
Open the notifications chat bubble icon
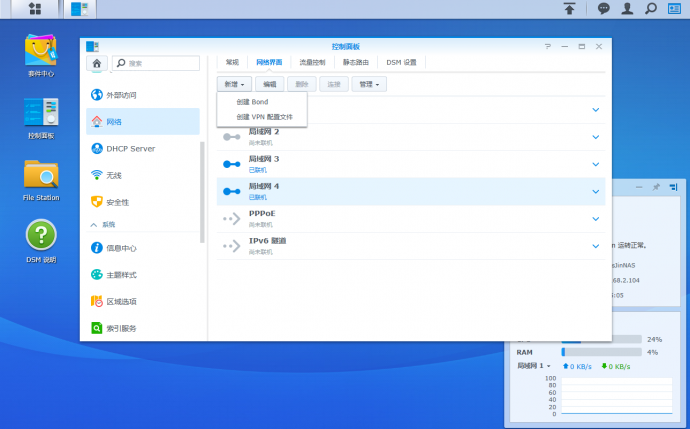(603, 9)
